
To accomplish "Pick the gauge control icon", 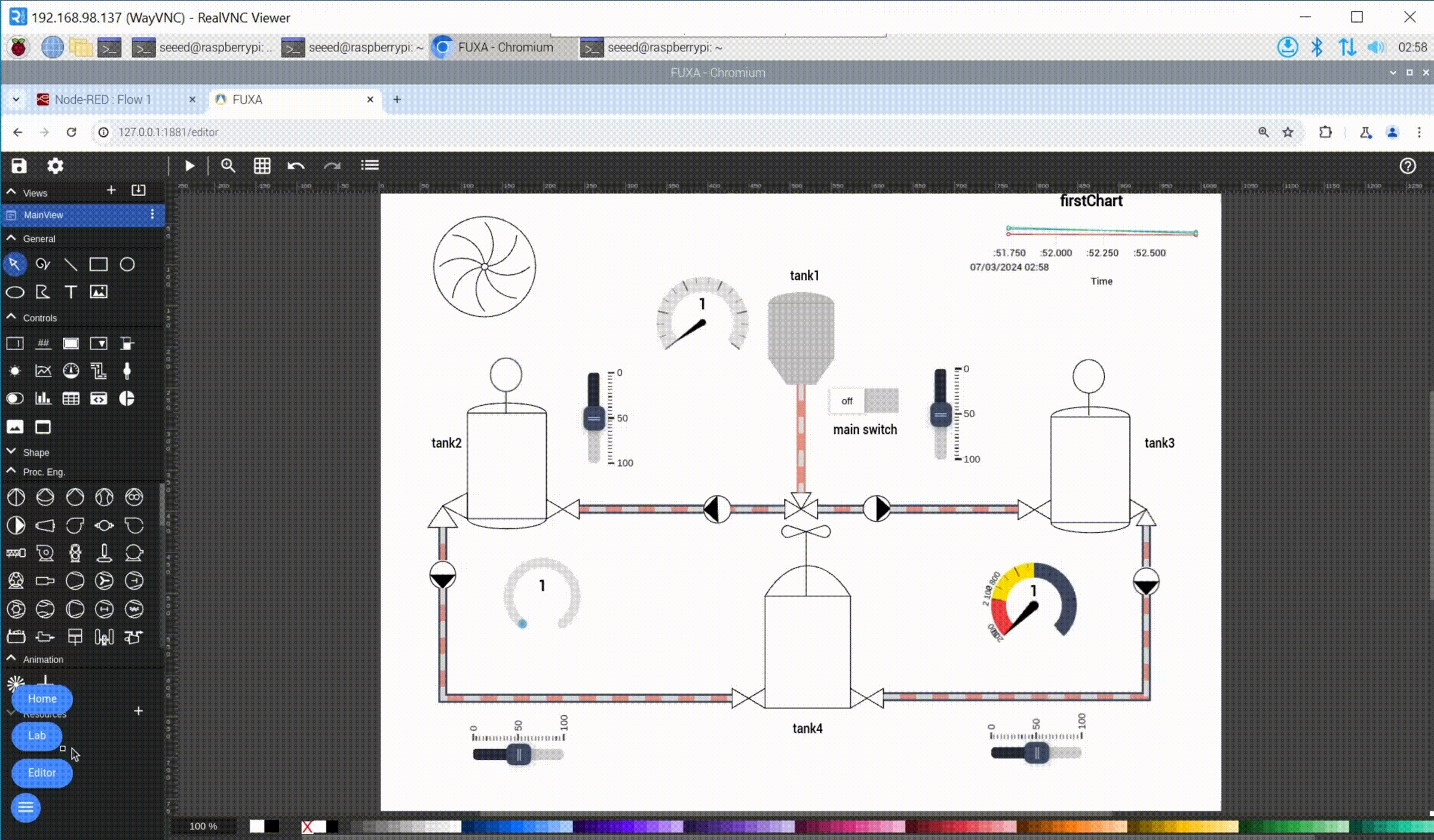I will point(71,371).
